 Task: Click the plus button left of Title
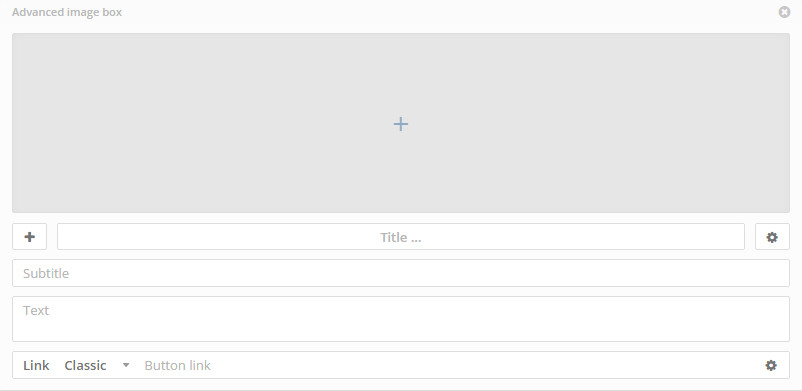(x=30, y=237)
